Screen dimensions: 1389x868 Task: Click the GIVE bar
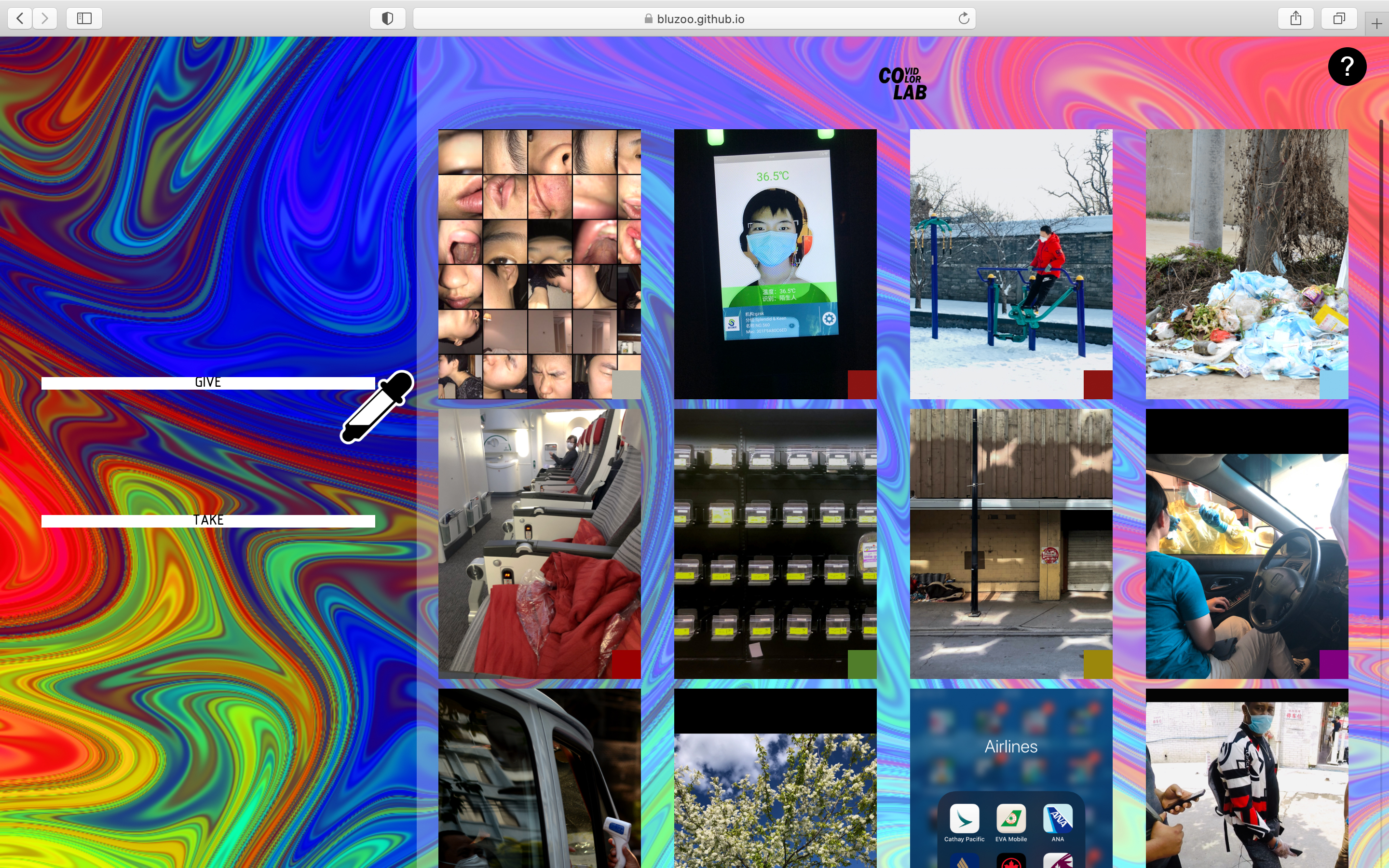pyautogui.click(x=208, y=383)
